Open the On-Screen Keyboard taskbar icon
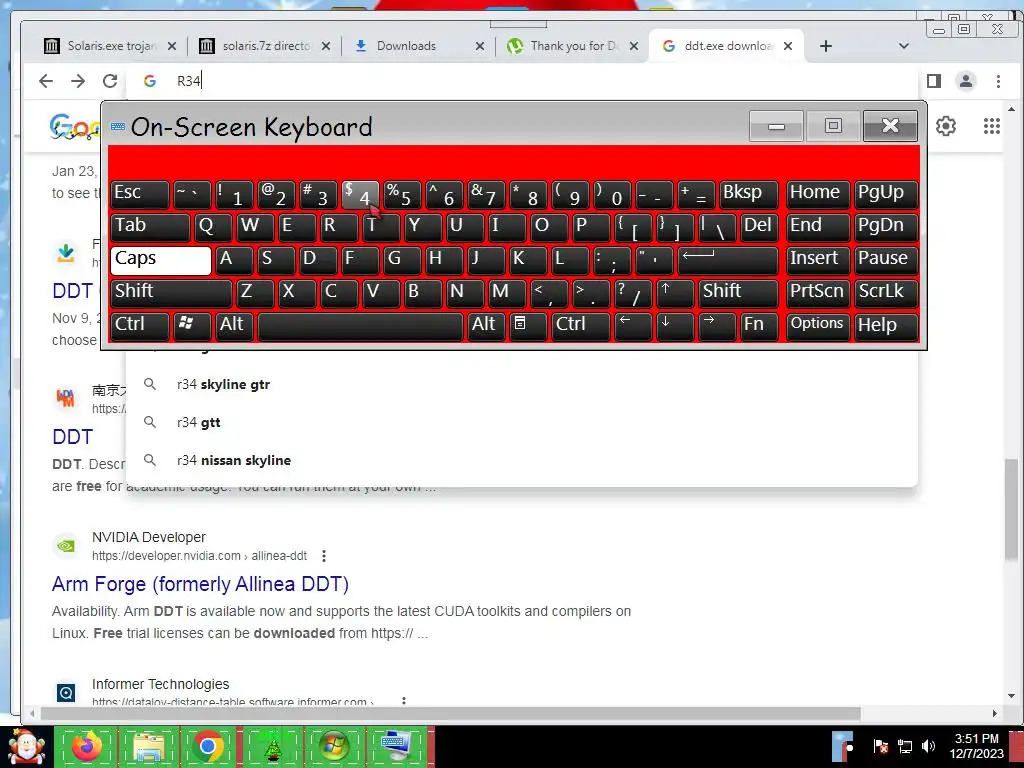The height and width of the screenshot is (768, 1024). click(x=396, y=747)
